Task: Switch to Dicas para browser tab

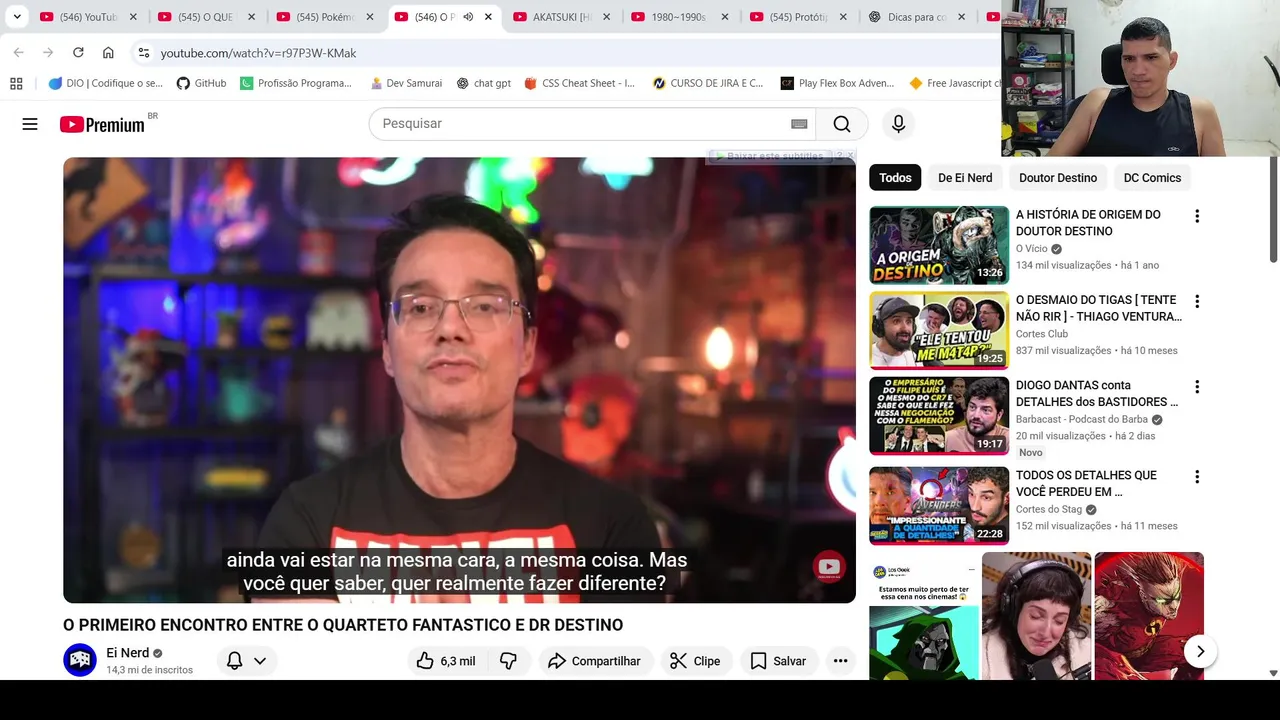Action: 917,17
